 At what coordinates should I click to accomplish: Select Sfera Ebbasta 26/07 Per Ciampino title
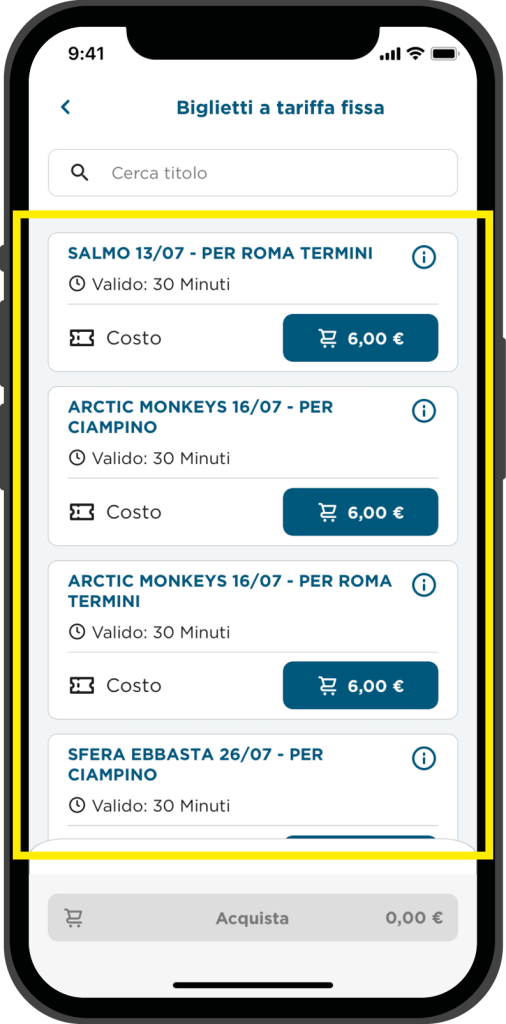coord(195,764)
